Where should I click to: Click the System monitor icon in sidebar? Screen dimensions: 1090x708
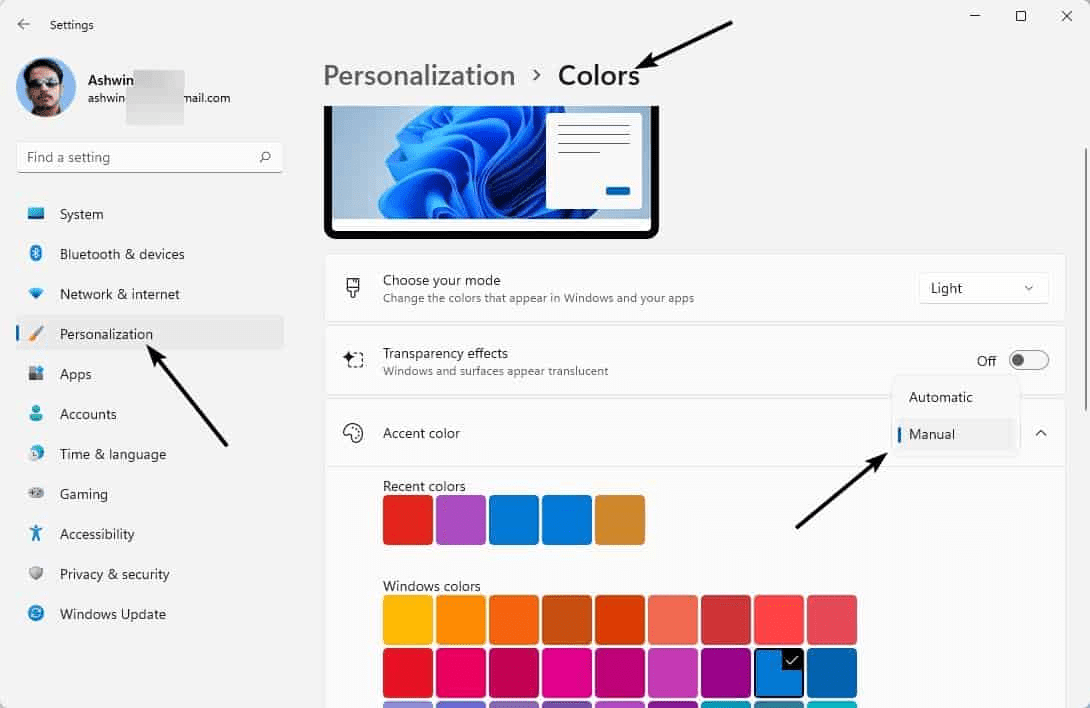coord(37,214)
